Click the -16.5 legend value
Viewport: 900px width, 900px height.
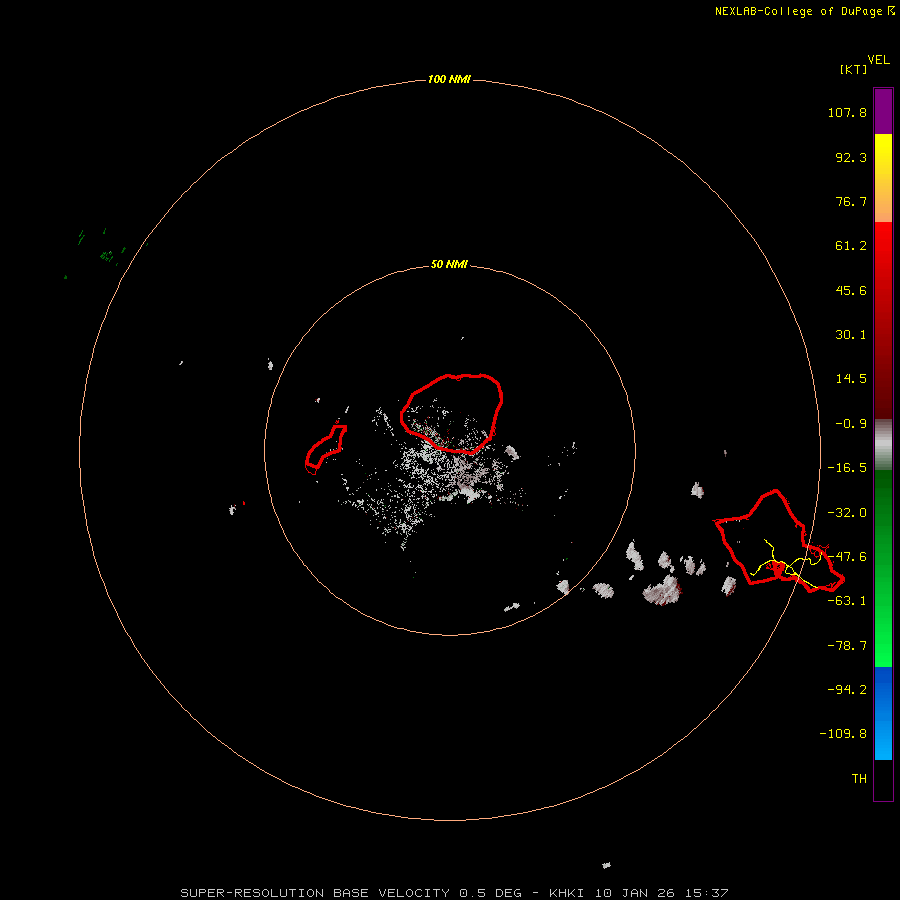click(847, 468)
